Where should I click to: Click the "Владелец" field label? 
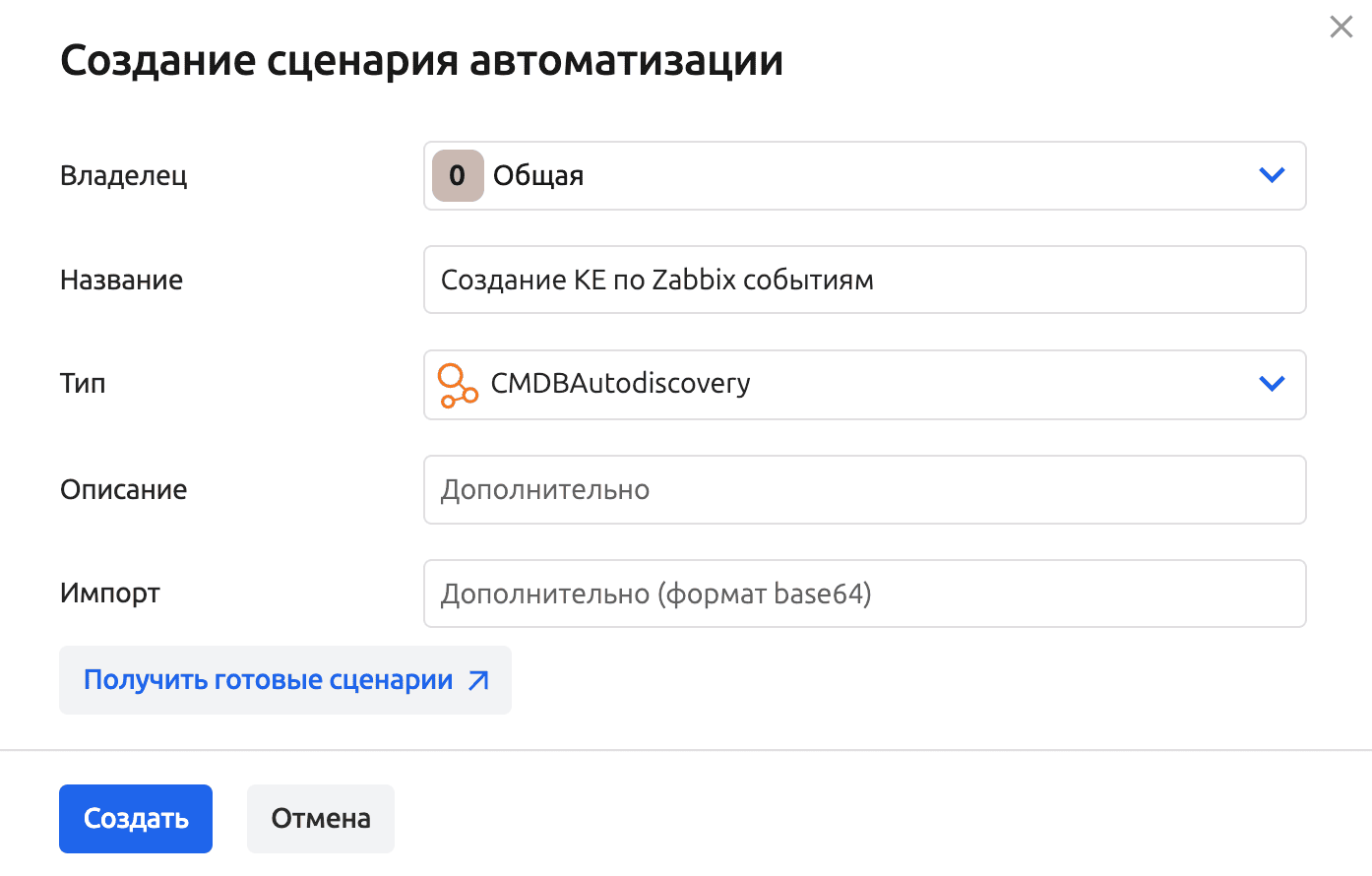pos(124,176)
